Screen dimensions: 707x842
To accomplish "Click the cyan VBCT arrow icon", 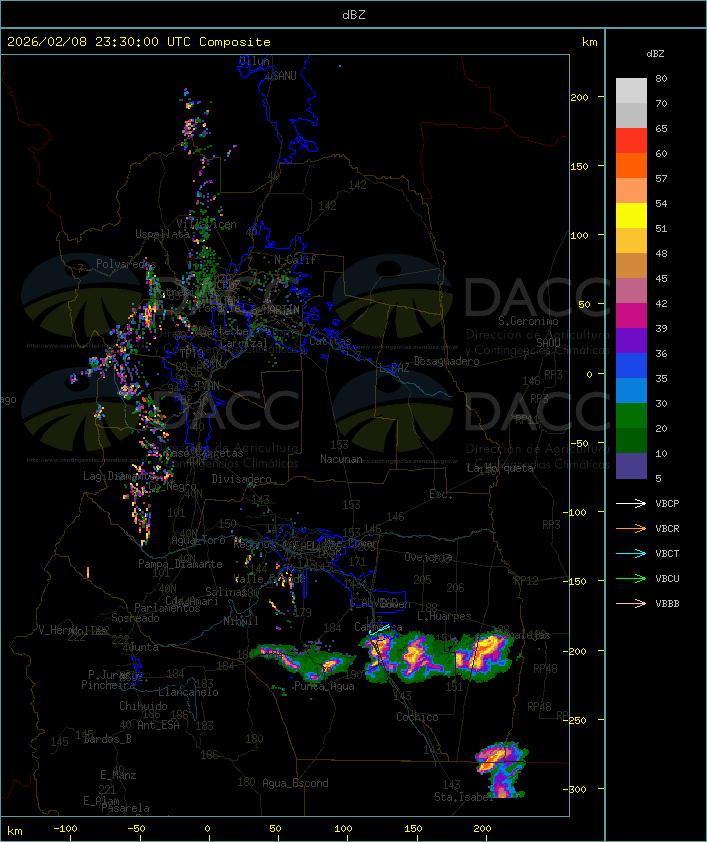I will pos(631,553).
